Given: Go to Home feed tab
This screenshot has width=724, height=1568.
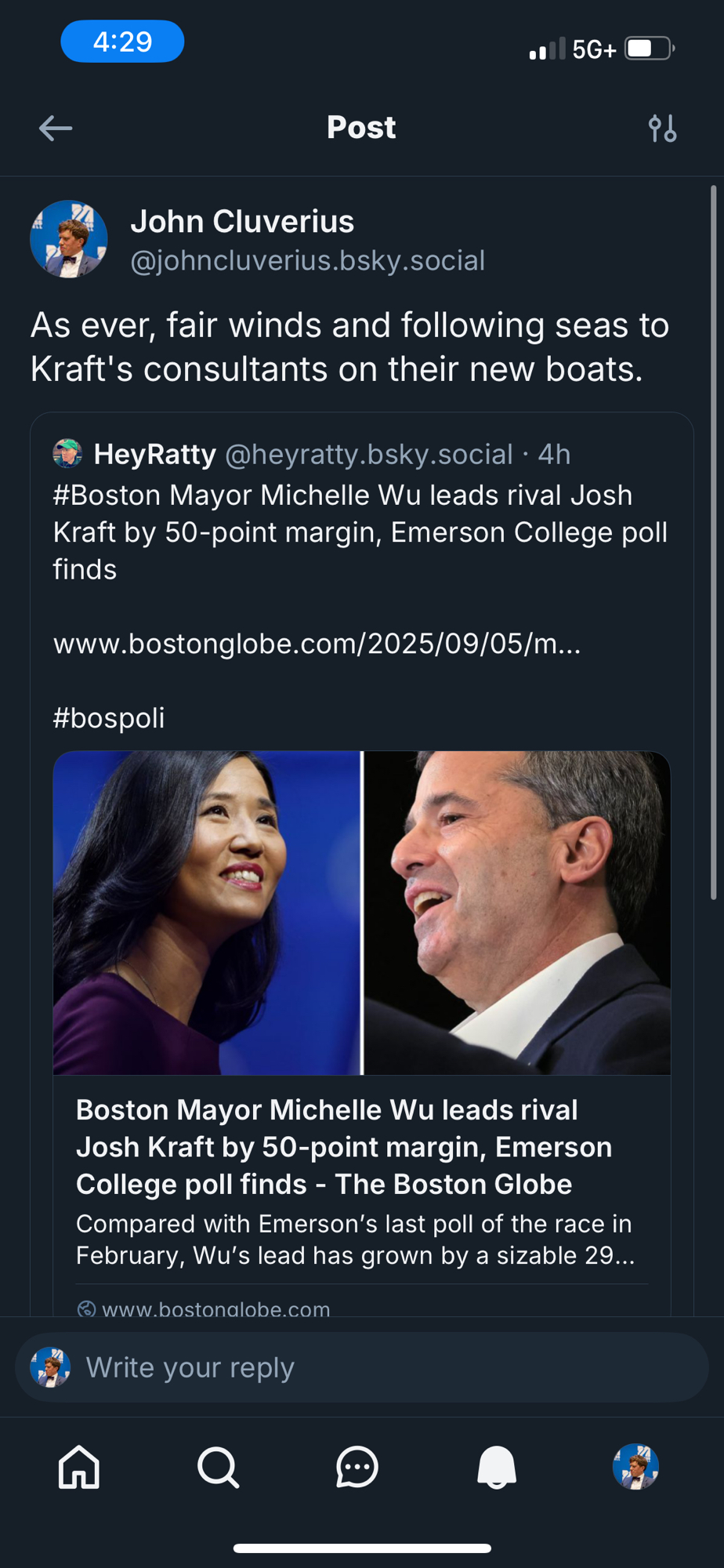Looking at the screenshot, I should coord(79,1467).
